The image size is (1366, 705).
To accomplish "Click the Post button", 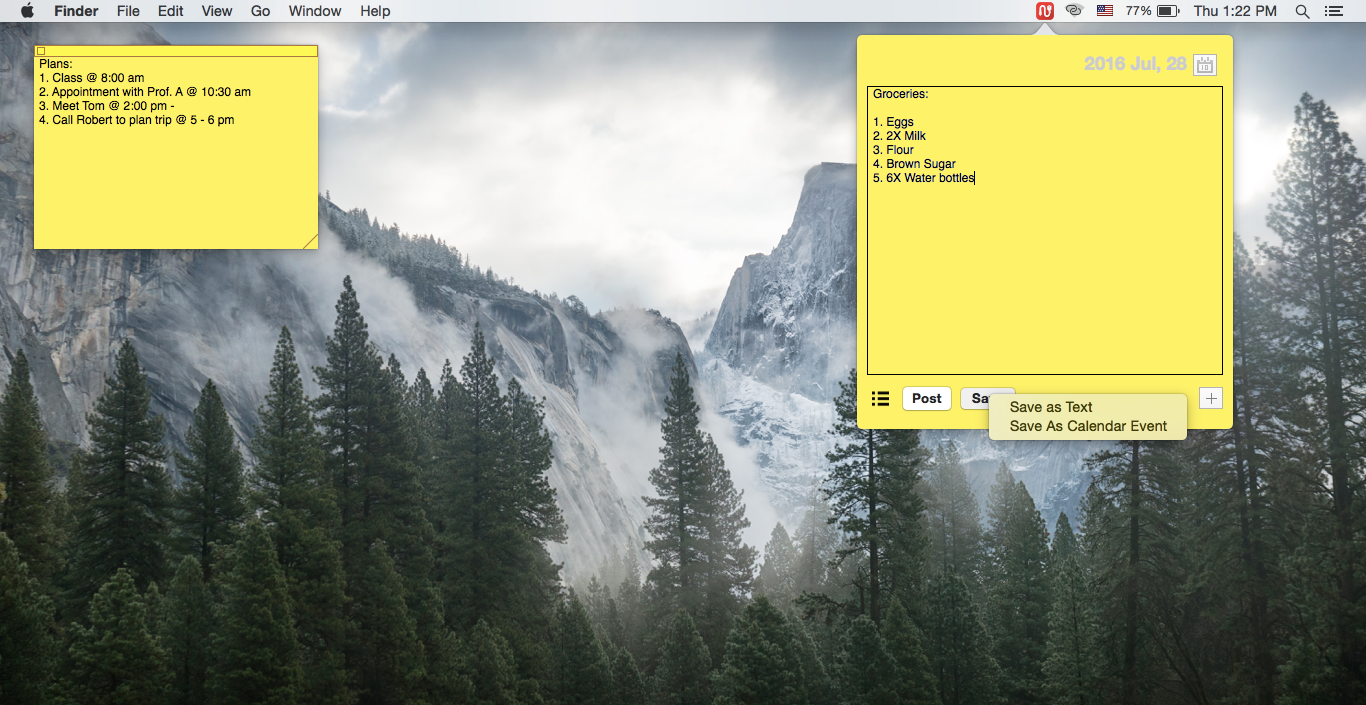I will [x=927, y=399].
